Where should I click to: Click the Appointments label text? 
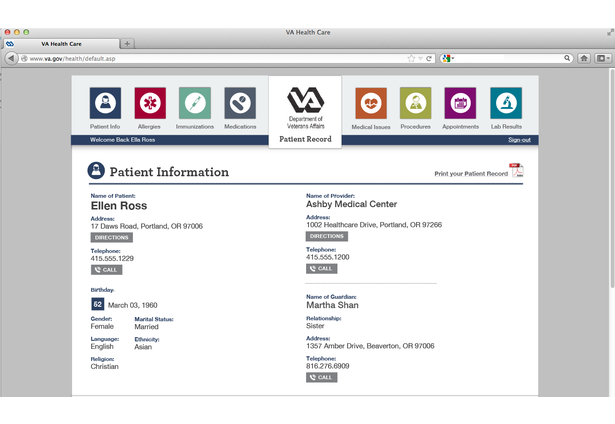(460, 126)
